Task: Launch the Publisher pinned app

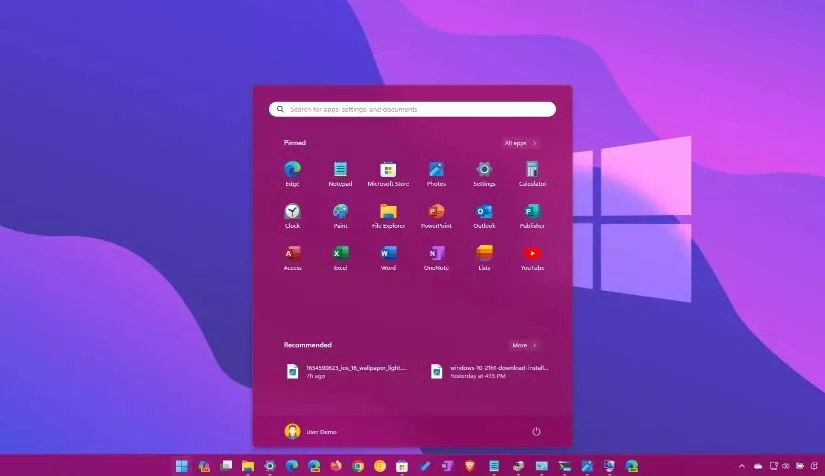Action: click(532, 216)
